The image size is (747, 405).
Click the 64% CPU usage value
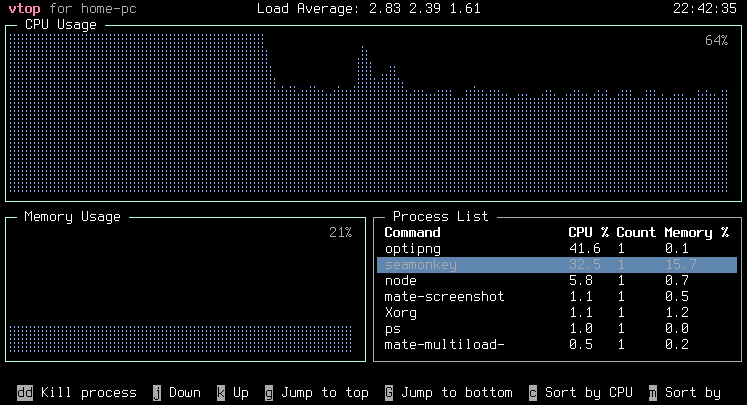click(717, 40)
